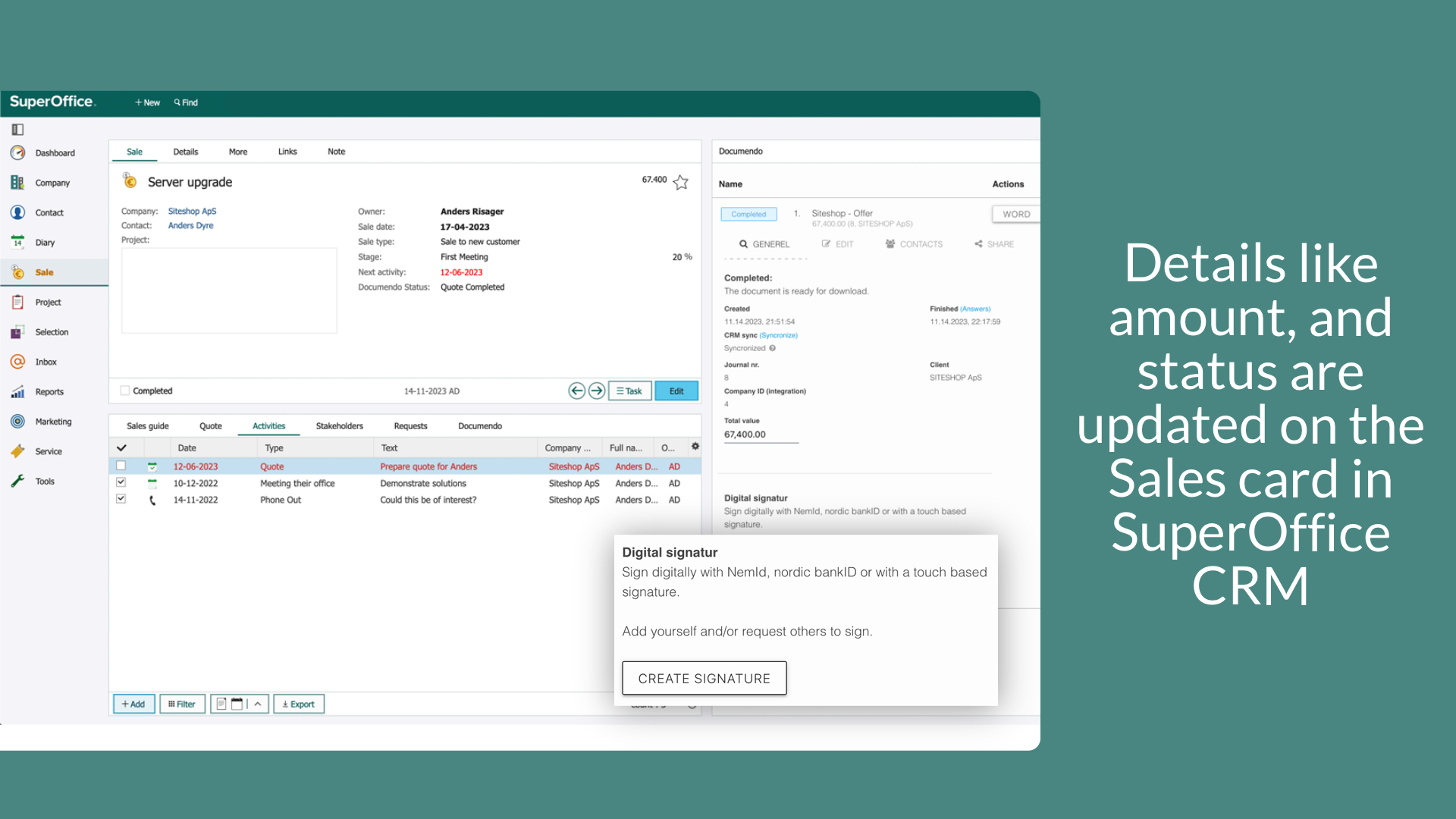Click the Export button
This screenshot has width=1456, height=819.
[299, 704]
